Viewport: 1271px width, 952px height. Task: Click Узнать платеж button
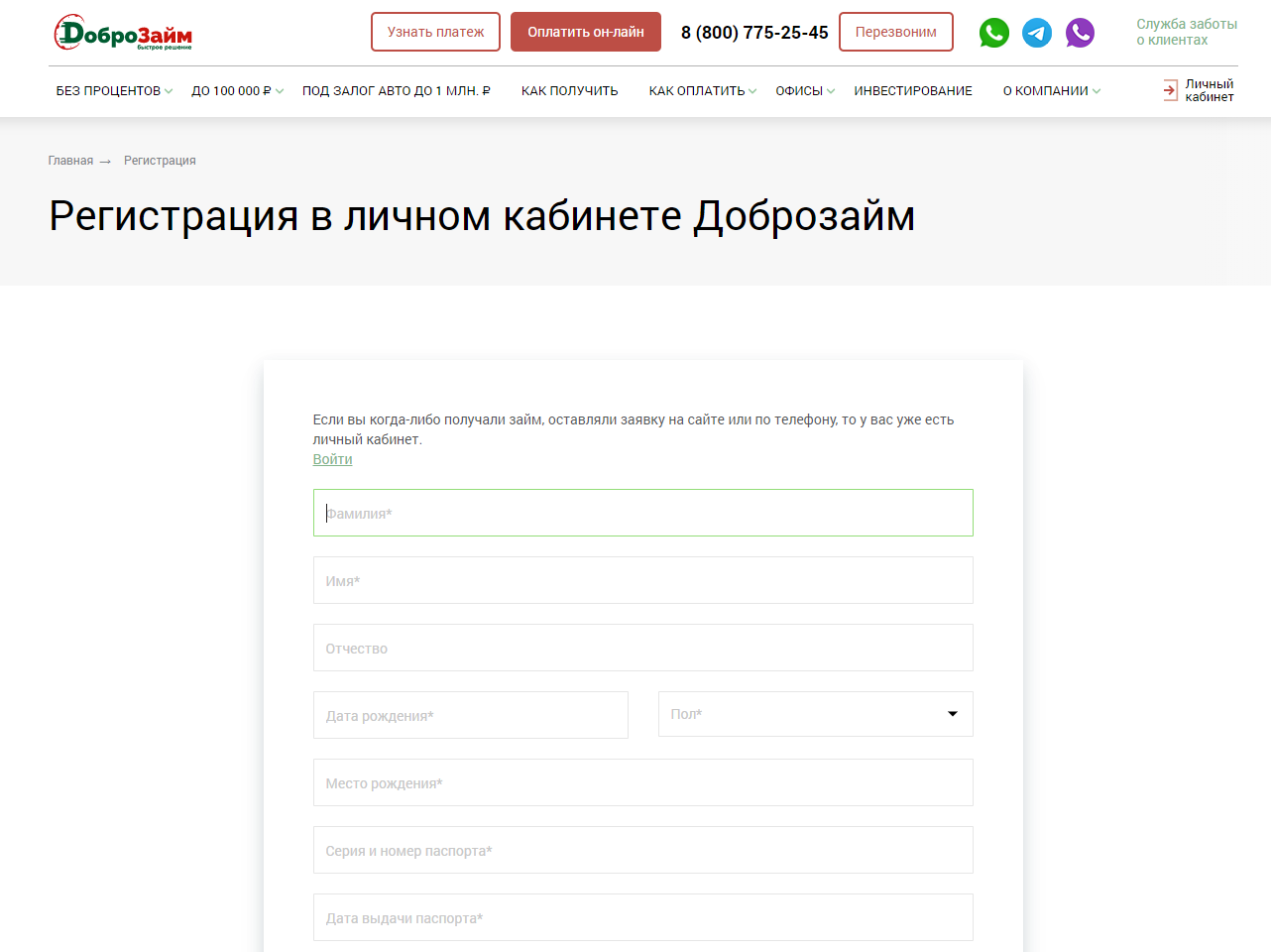[435, 32]
